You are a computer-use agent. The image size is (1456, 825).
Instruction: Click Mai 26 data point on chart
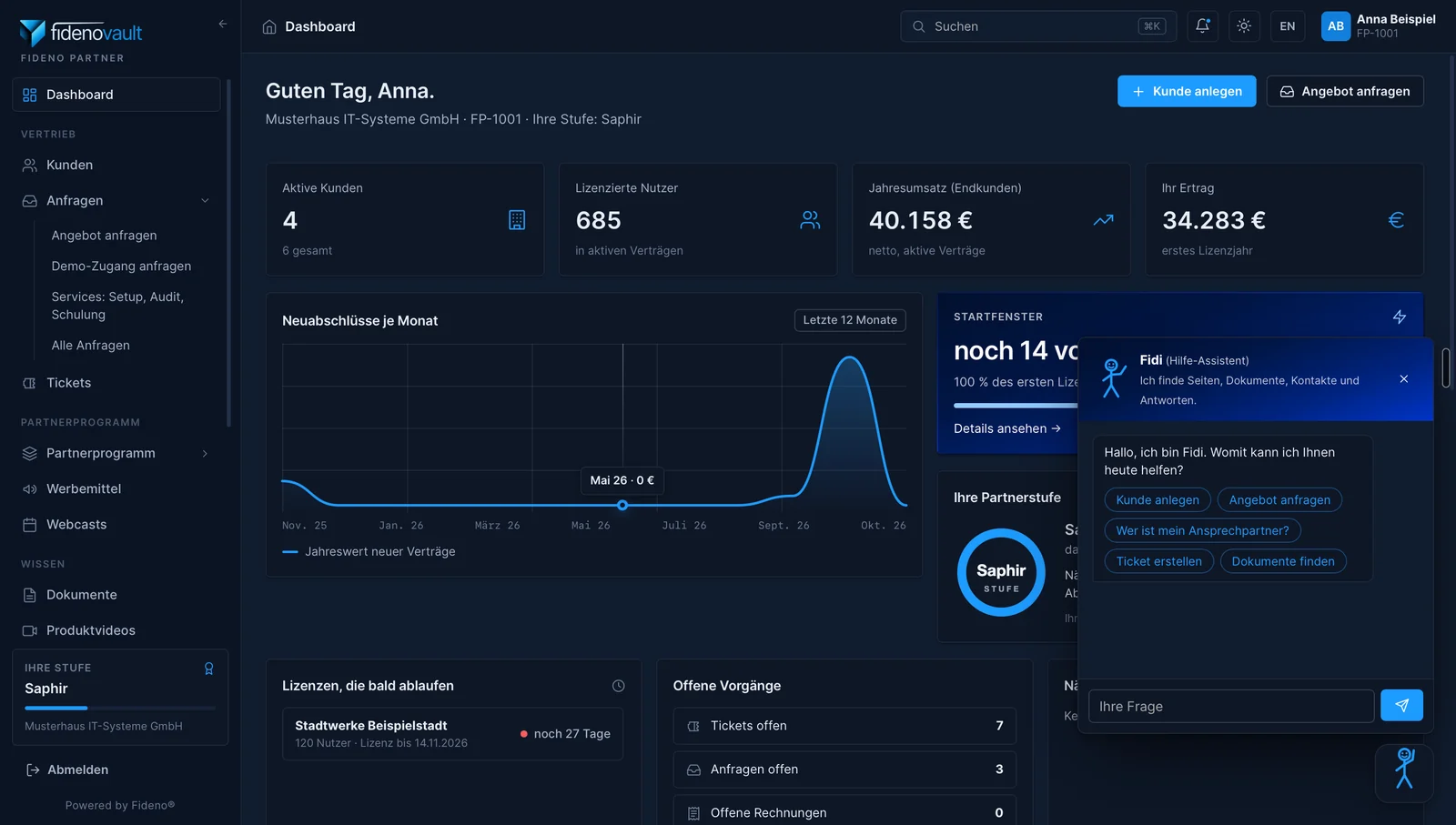pyautogui.click(x=622, y=505)
